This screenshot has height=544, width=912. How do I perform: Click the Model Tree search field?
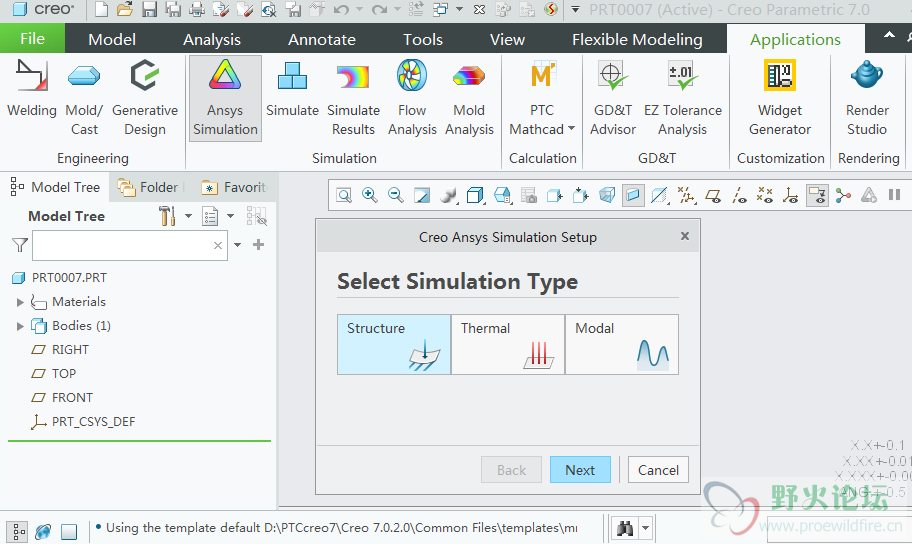click(x=130, y=246)
